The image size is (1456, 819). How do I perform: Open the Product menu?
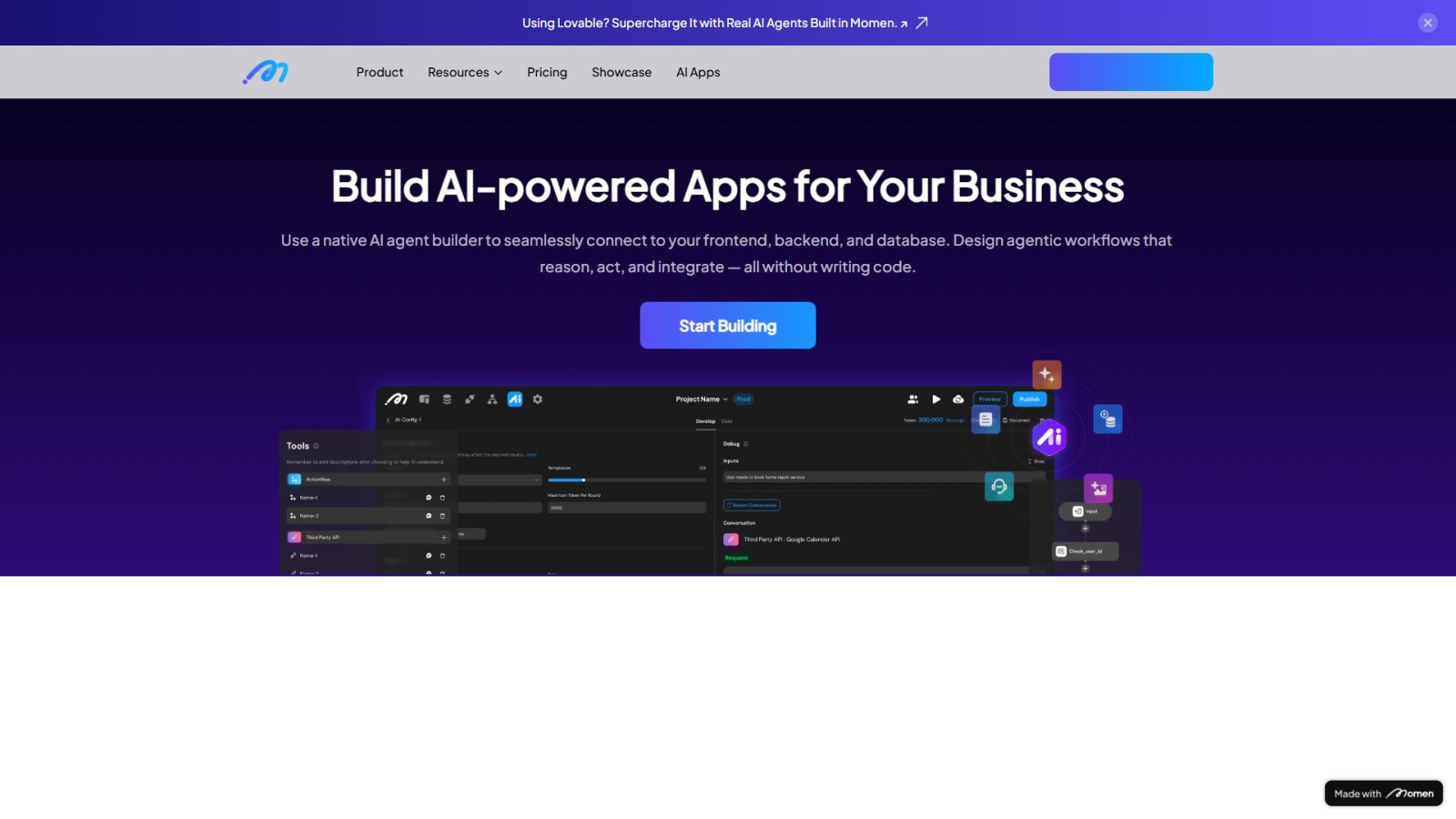click(x=379, y=72)
